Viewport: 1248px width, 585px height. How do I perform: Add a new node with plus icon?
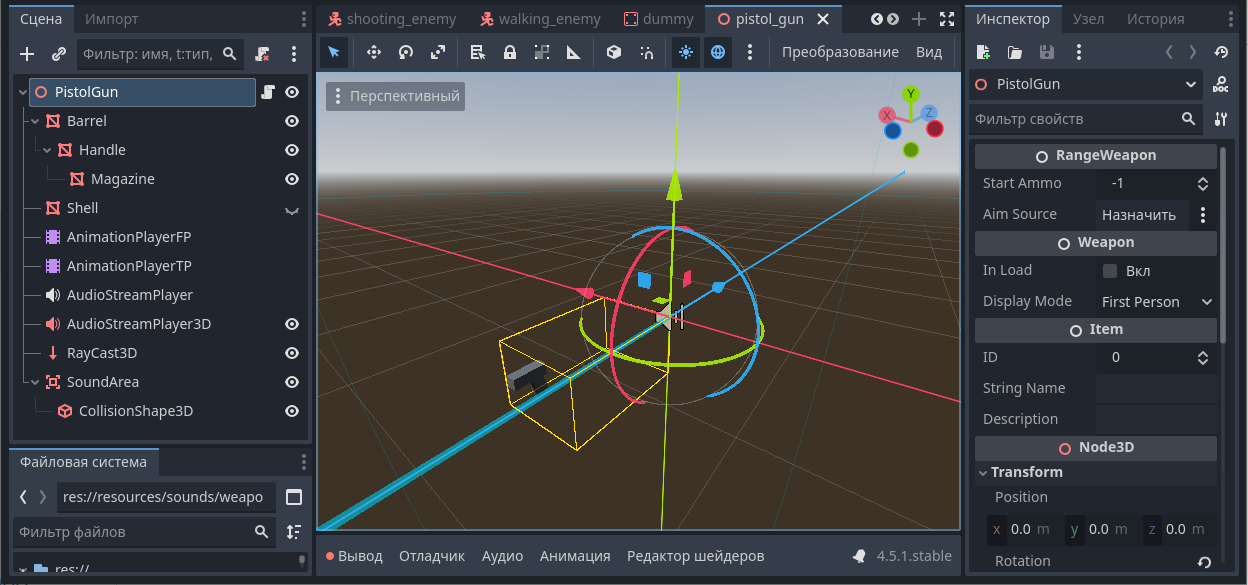[x=27, y=54]
